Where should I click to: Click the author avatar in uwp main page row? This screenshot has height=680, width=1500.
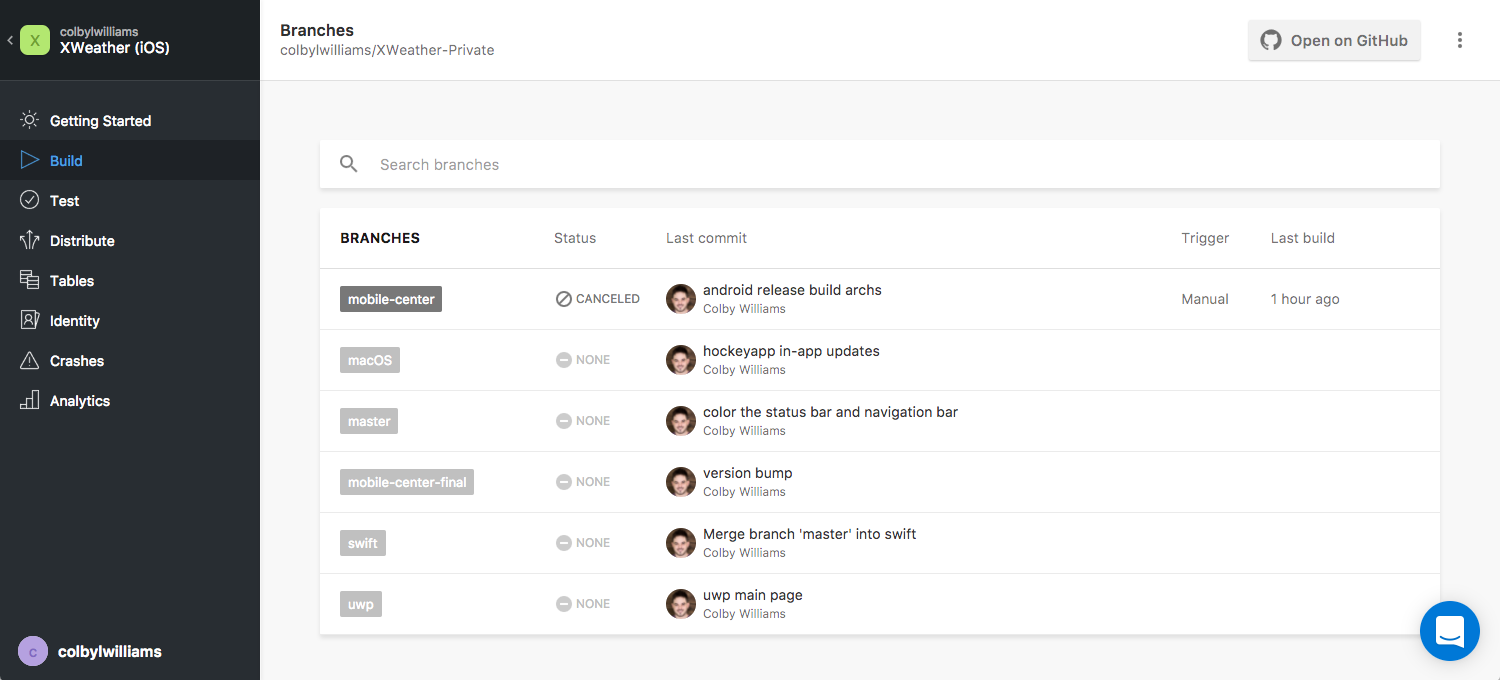coord(681,604)
